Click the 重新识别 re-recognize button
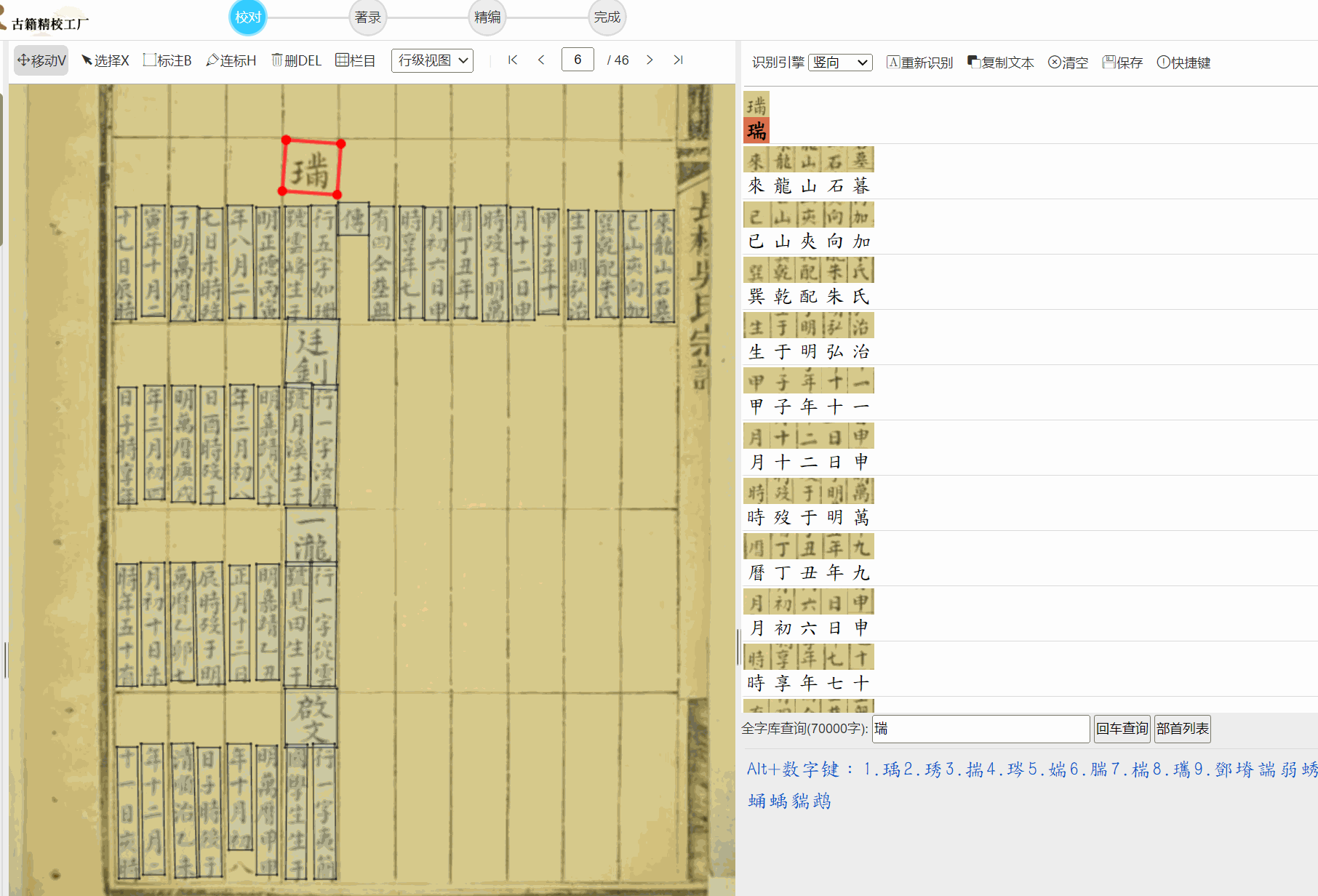Screen dimensions: 1318x896 click(x=919, y=63)
